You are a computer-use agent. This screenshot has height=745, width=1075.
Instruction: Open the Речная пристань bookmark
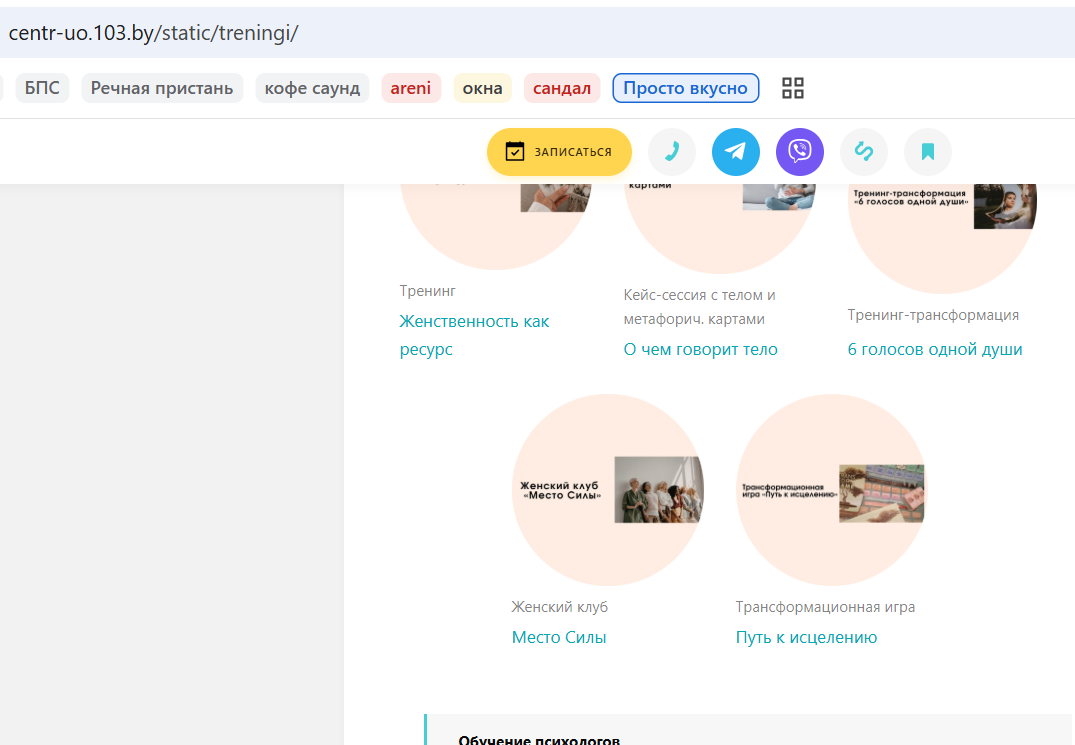[162, 88]
